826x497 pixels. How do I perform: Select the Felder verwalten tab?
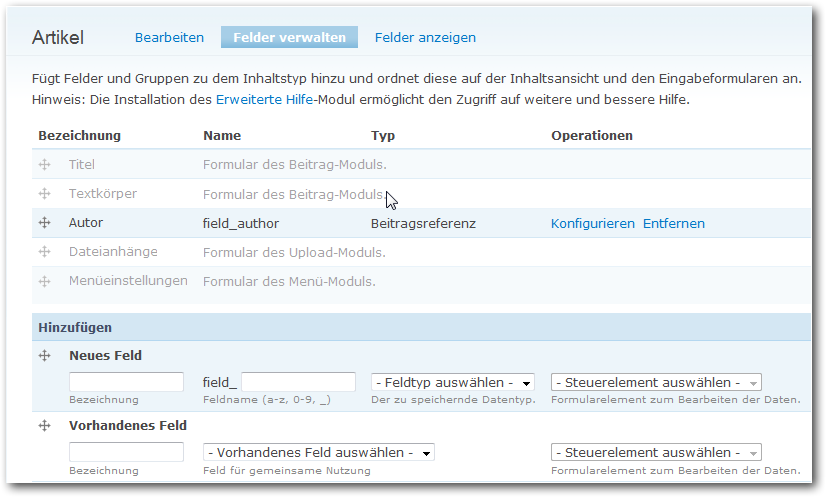tap(289, 38)
